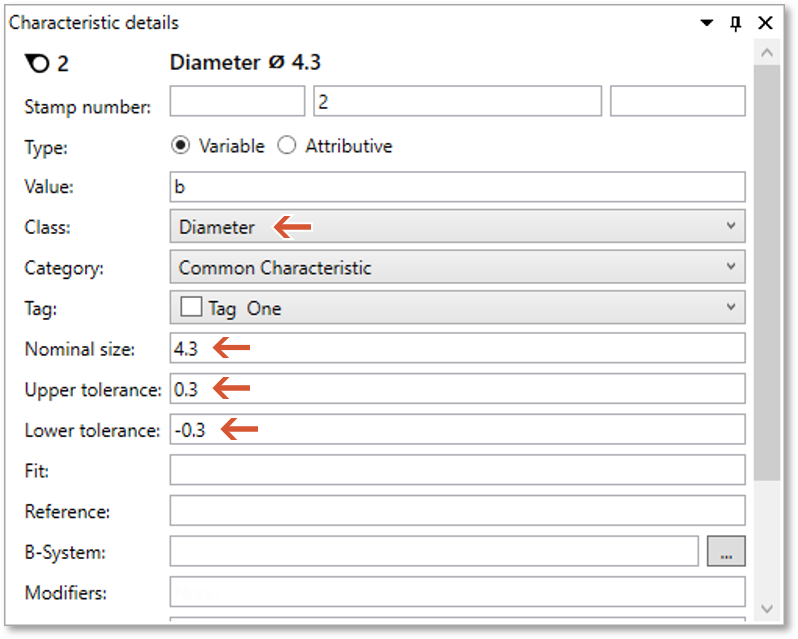Expand the Category dropdown list

pyautogui.click(x=457, y=268)
